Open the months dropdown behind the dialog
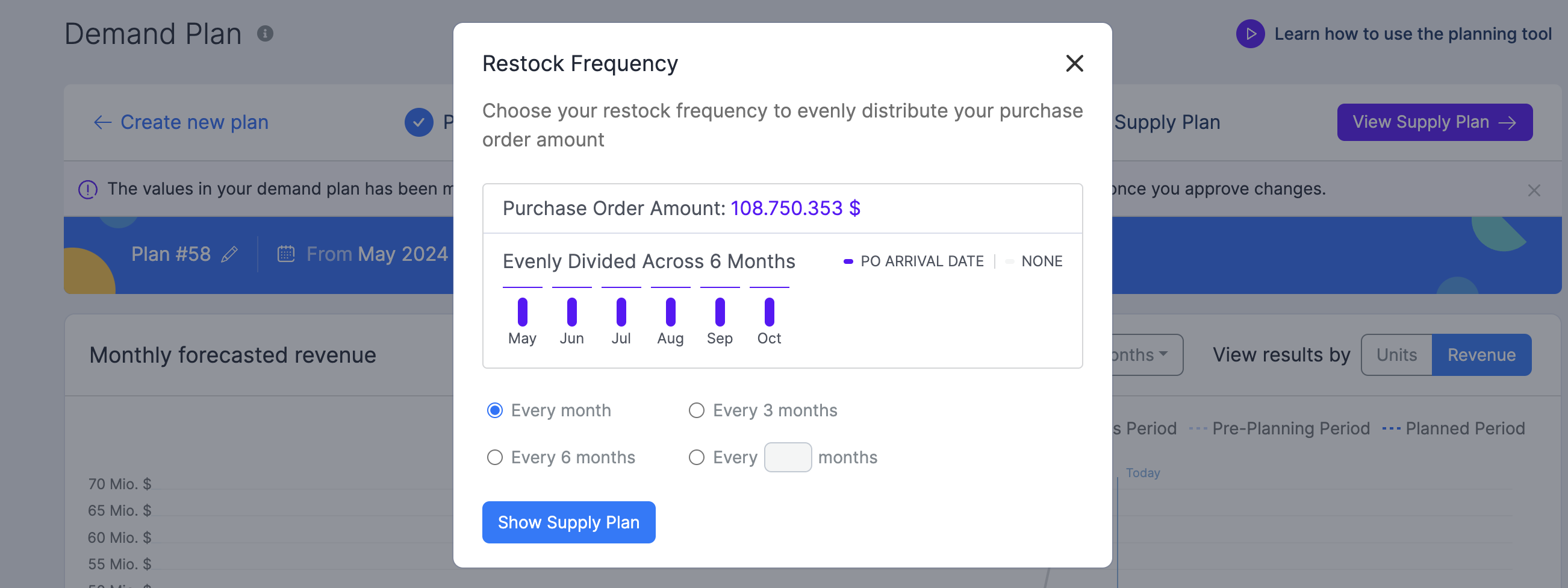 tap(1146, 355)
